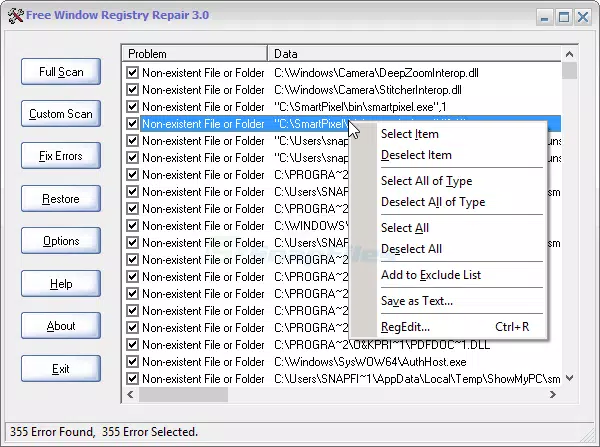Uncheck the smartpixel.exe",1 row checkbox
This screenshot has width=600, height=447.
click(x=132, y=106)
